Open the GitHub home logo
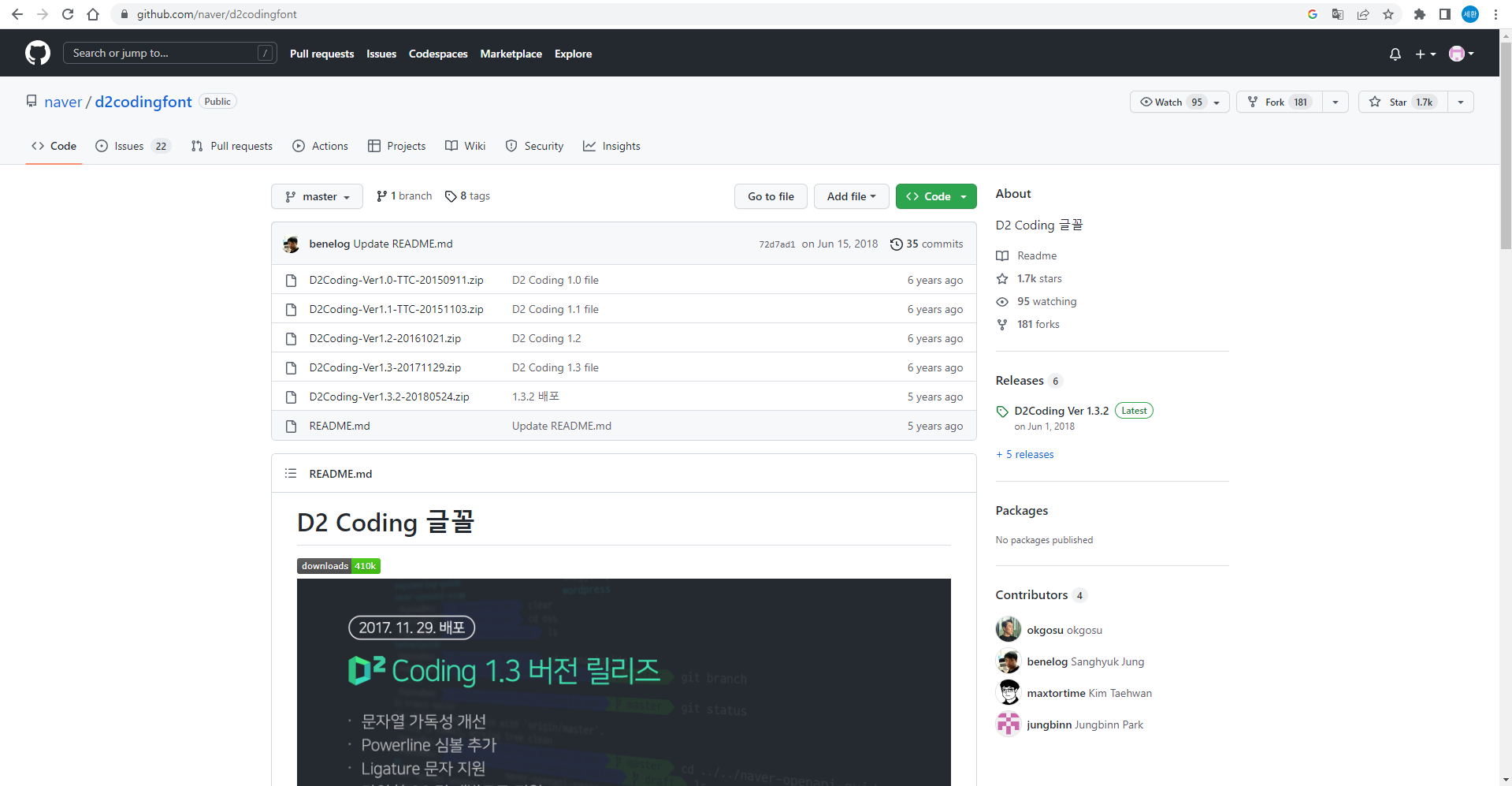This screenshot has height=786, width=1512. tap(37, 53)
